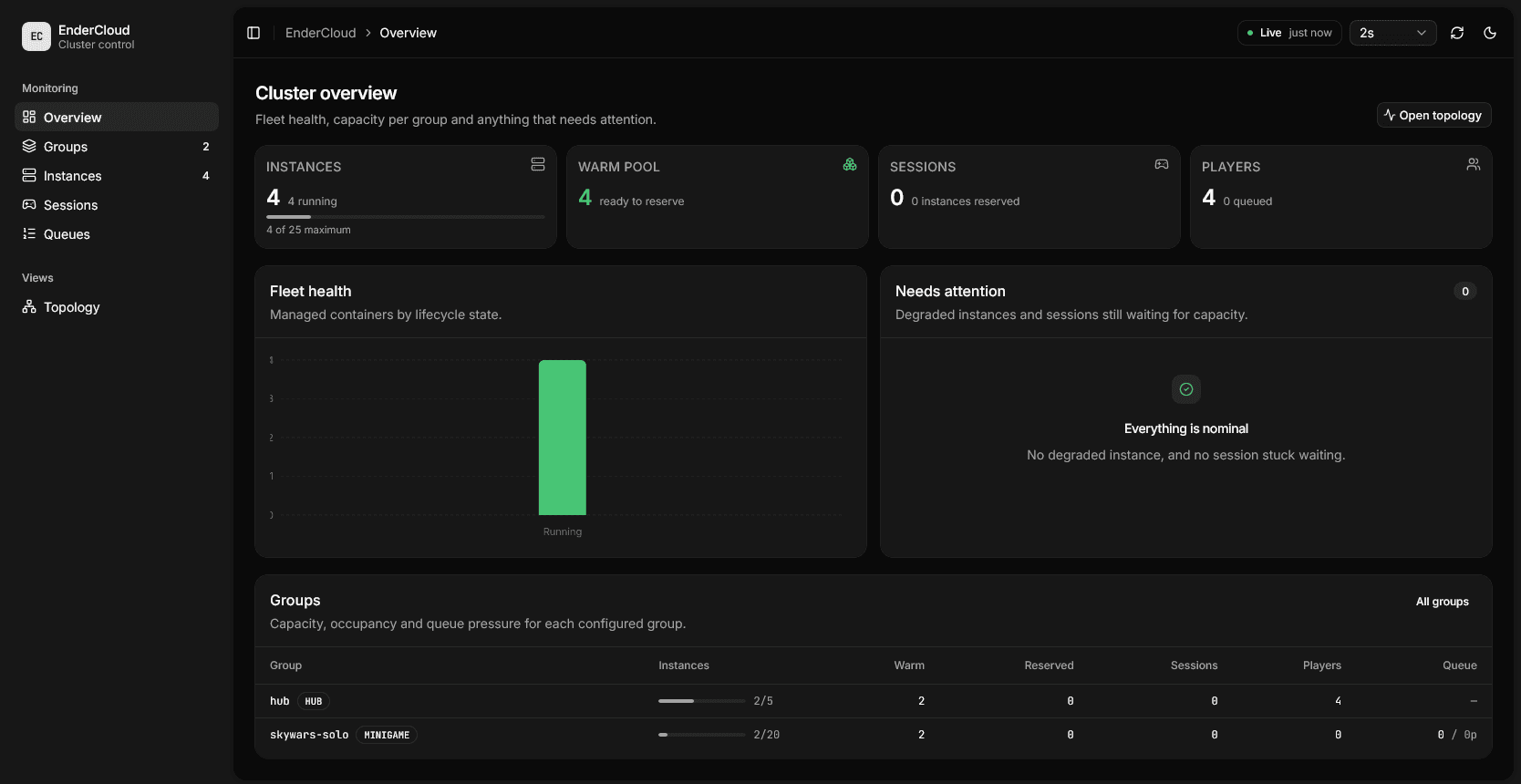The width and height of the screenshot is (1521, 784).
Task: Click the MINIGAME tag badge
Action: (x=387, y=735)
